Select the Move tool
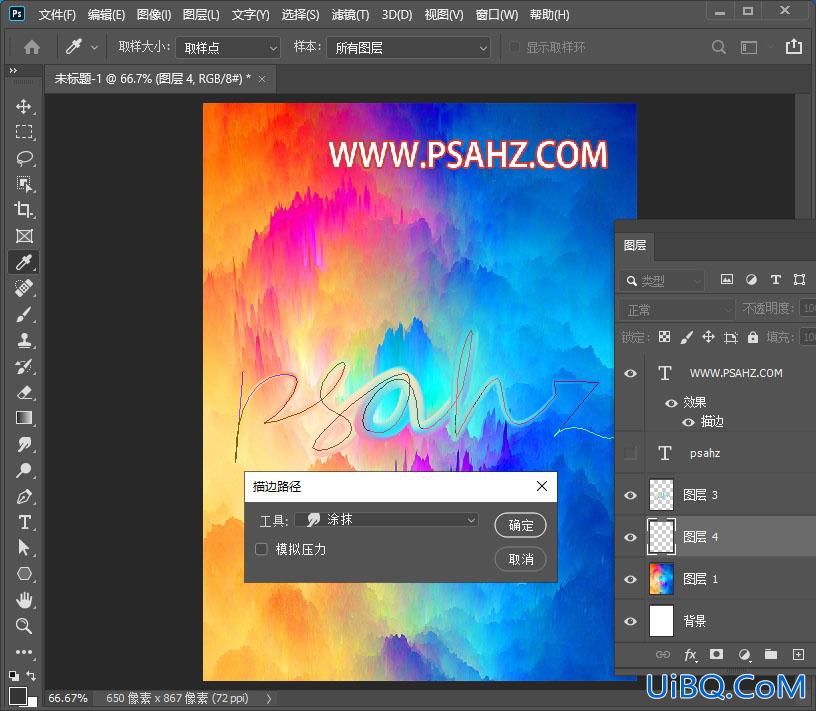Image resolution: width=816 pixels, height=711 pixels. pos(23,106)
